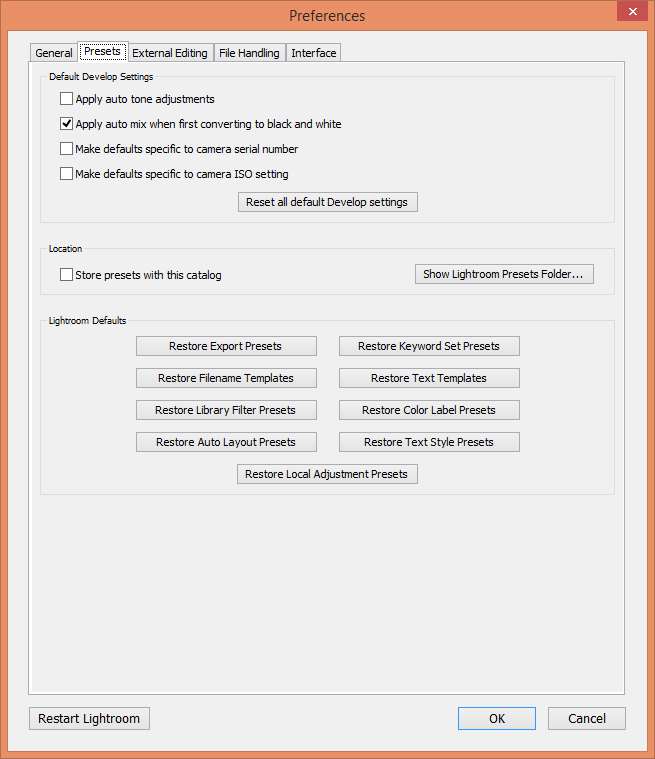This screenshot has width=655, height=759.
Task: Click Restore Local Adjustment Presets
Action: pos(327,474)
